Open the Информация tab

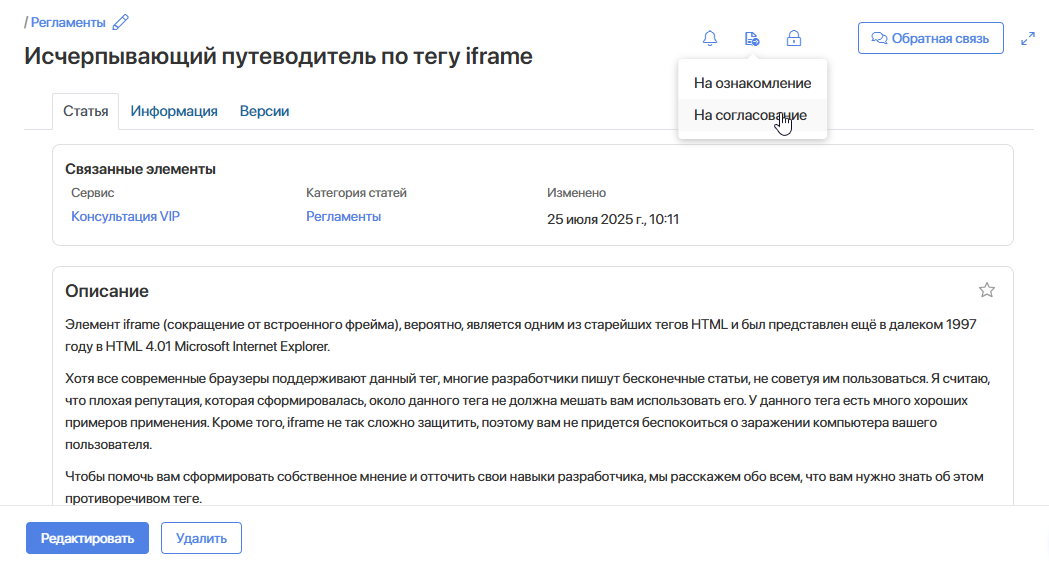point(174,111)
